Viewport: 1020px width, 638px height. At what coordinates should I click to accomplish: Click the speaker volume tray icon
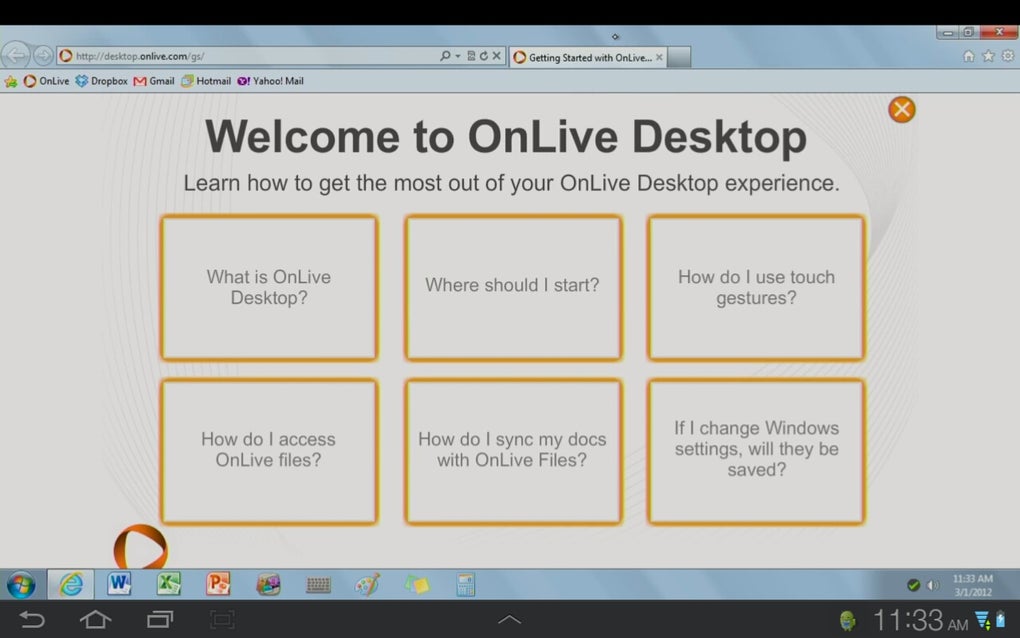[933, 585]
